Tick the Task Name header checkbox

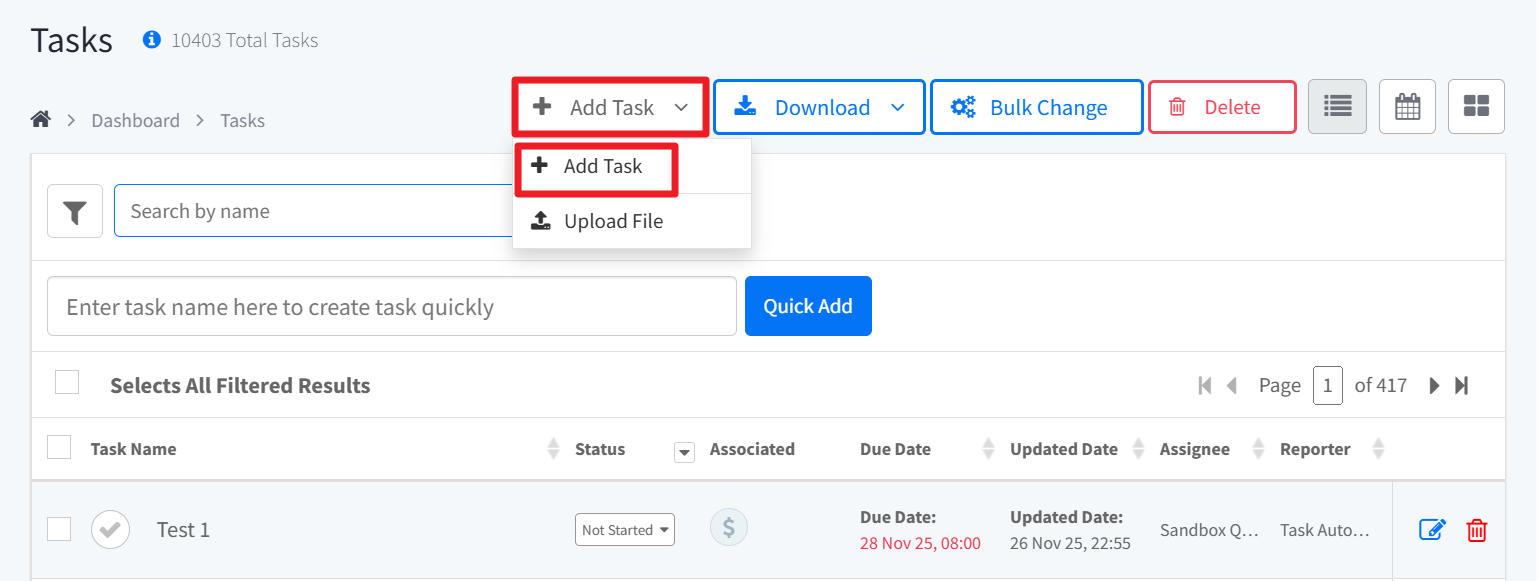(59, 447)
